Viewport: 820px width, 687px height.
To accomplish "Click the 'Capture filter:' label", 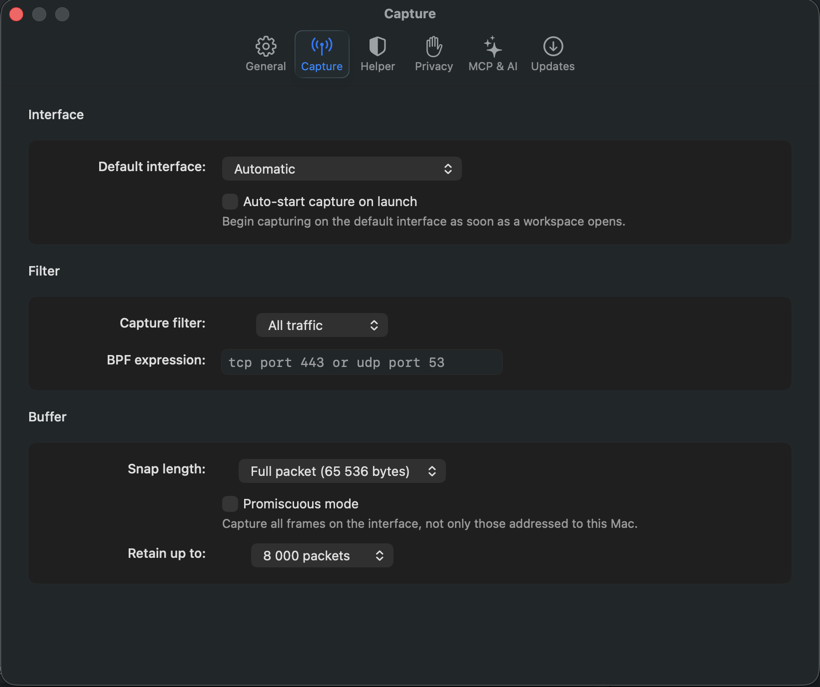I will (x=163, y=323).
